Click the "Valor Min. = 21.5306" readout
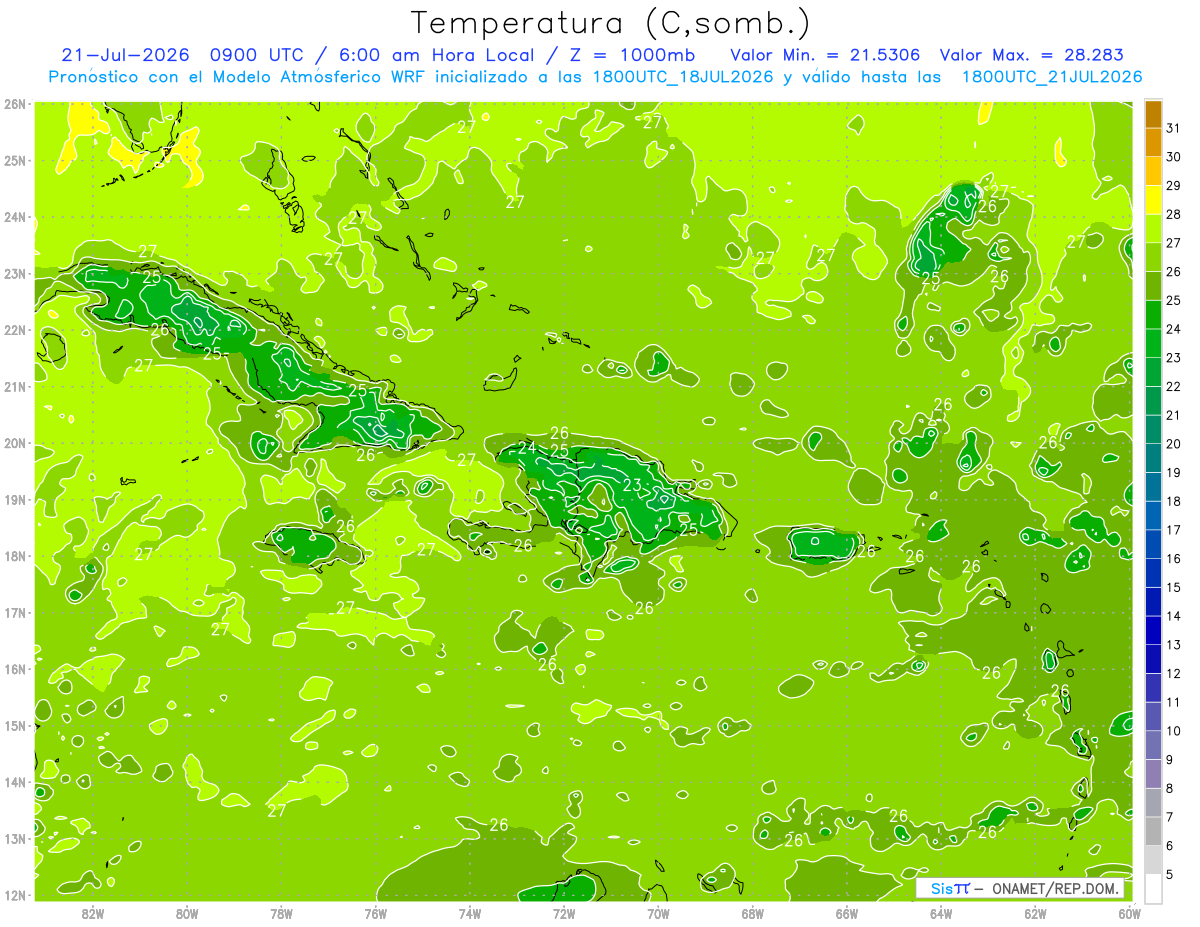 [825, 55]
